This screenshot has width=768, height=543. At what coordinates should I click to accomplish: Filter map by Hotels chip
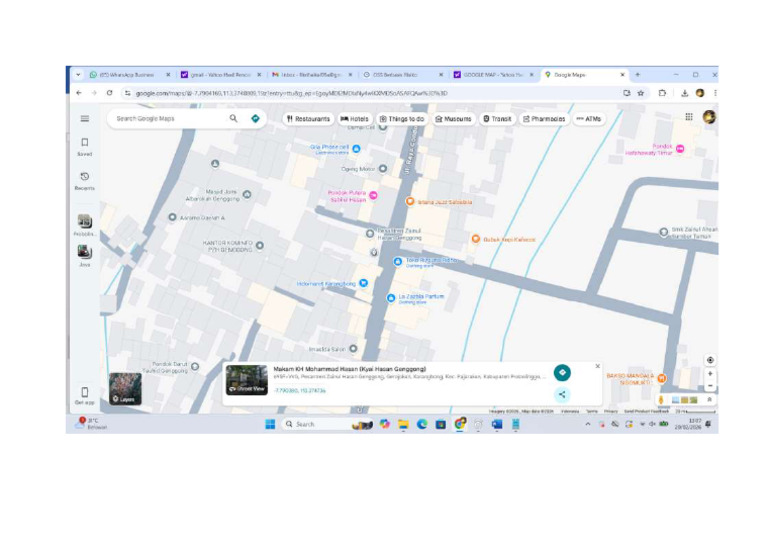point(355,118)
